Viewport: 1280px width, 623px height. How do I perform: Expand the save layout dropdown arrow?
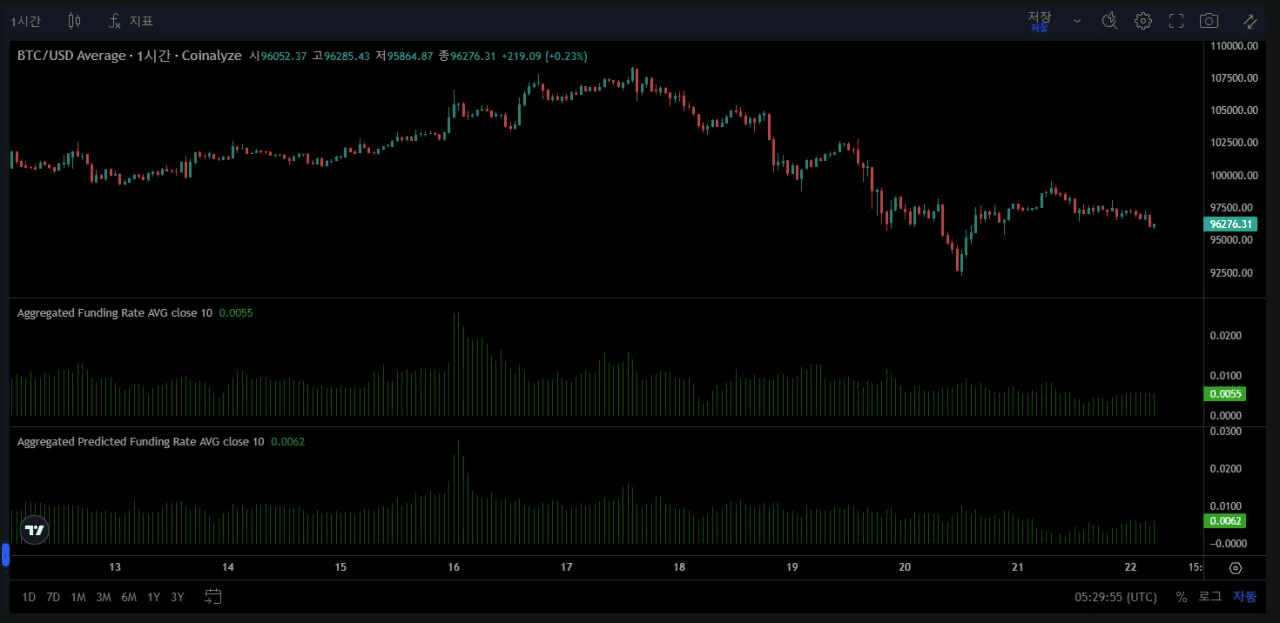[1077, 21]
